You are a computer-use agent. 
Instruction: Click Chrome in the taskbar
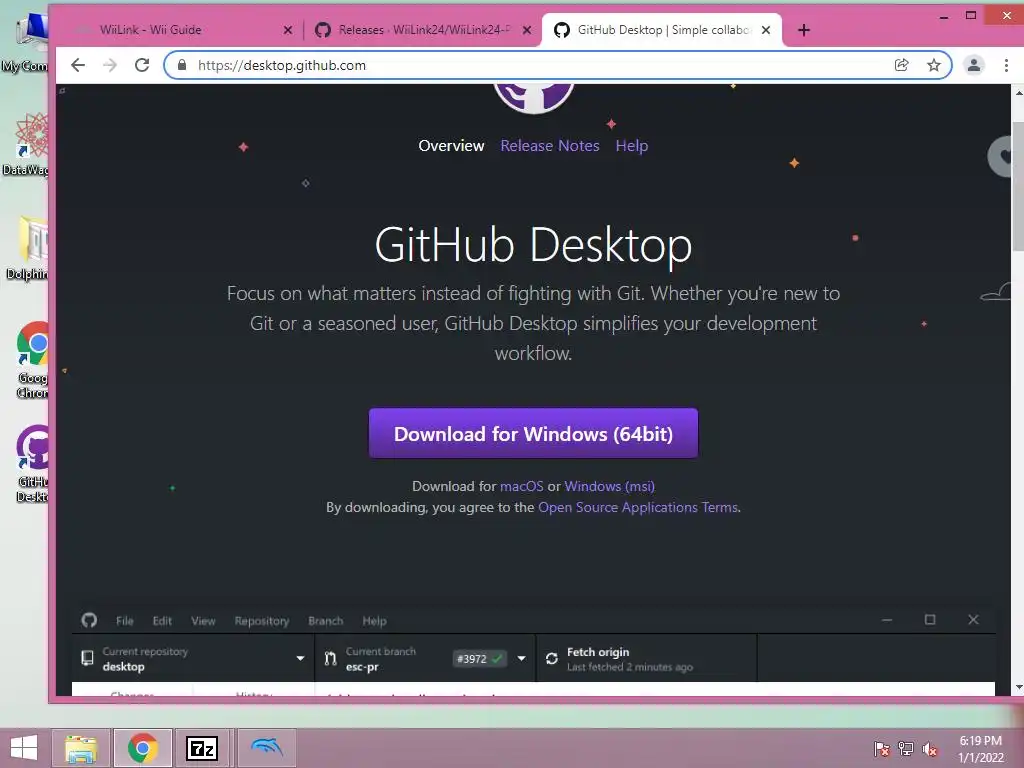(x=143, y=748)
